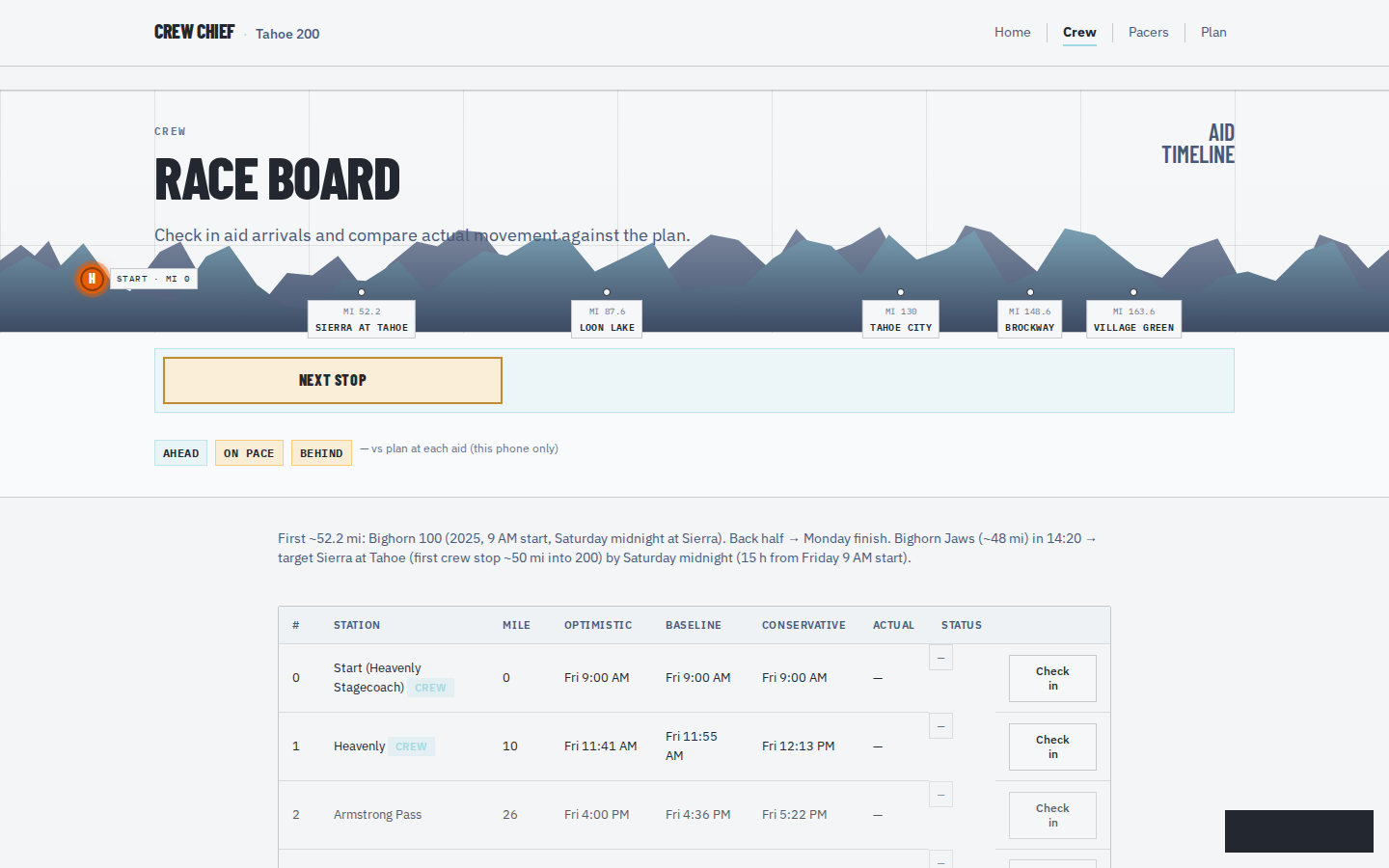Select the Tahoe City timeline marker
The width and height of the screenshot is (1389, 868).
click(x=901, y=319)
